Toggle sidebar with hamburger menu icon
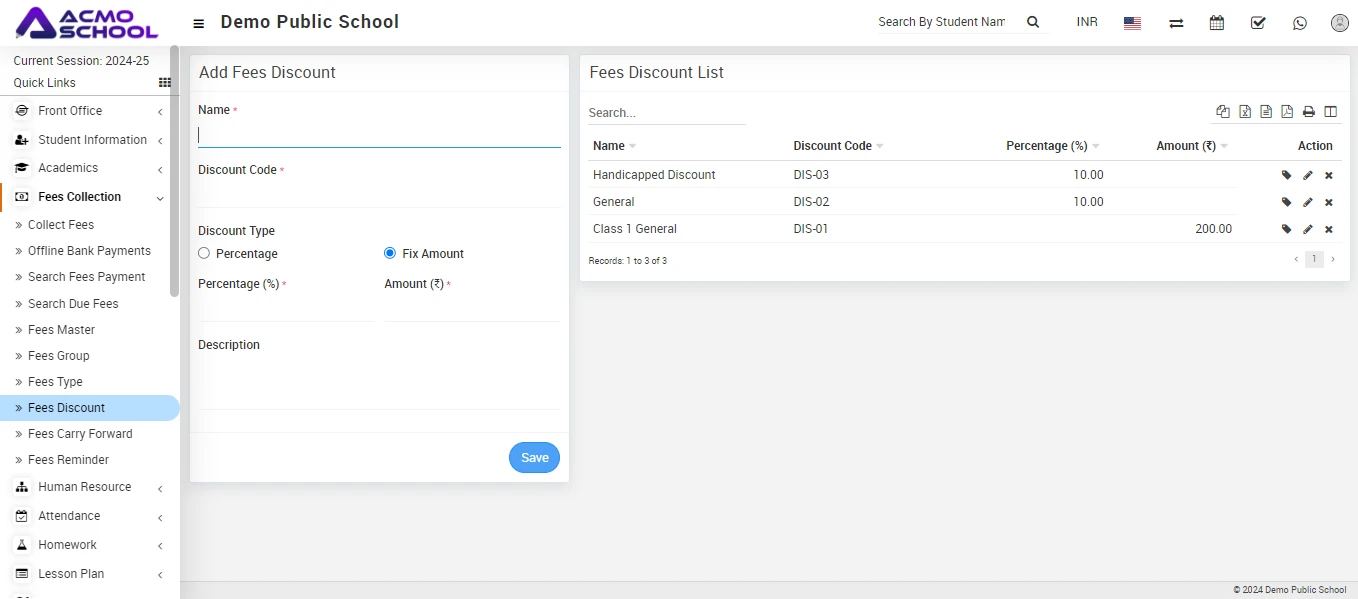Image resolution: width=1358 pixels, height=599 pixels. [x=199, y=23]
